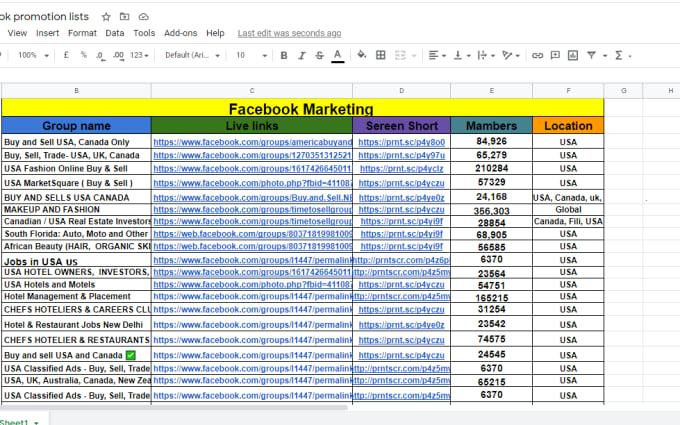Open the View menu
The height and width of the screenshot is (425, 680).
click(17, 33)
